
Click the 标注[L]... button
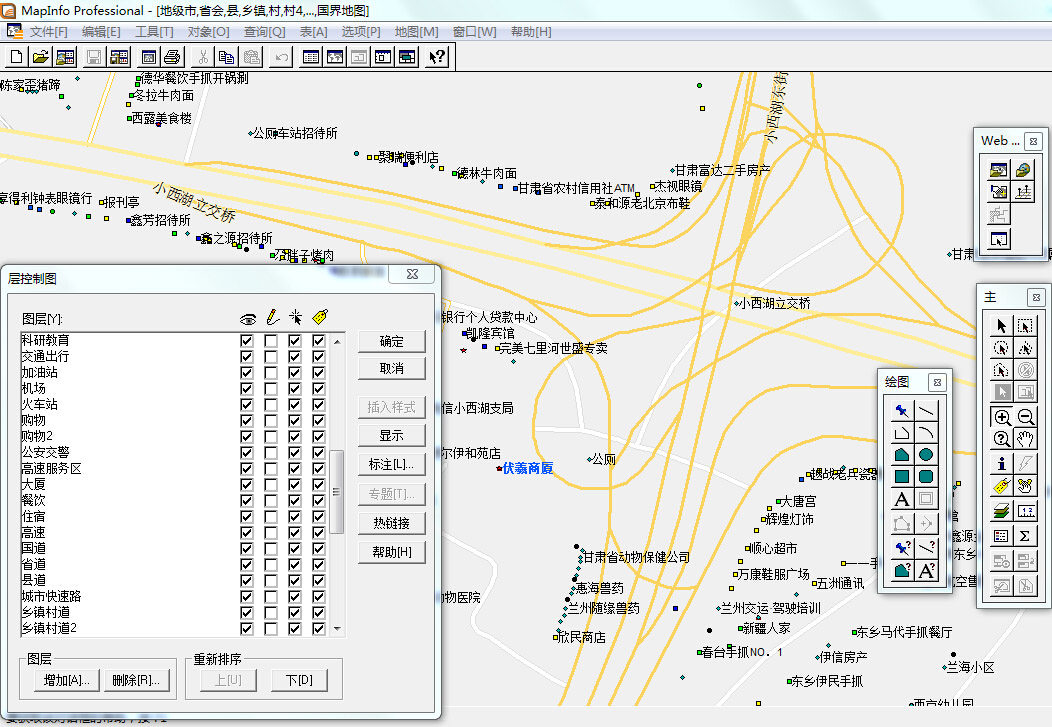[x=392, y=464]
